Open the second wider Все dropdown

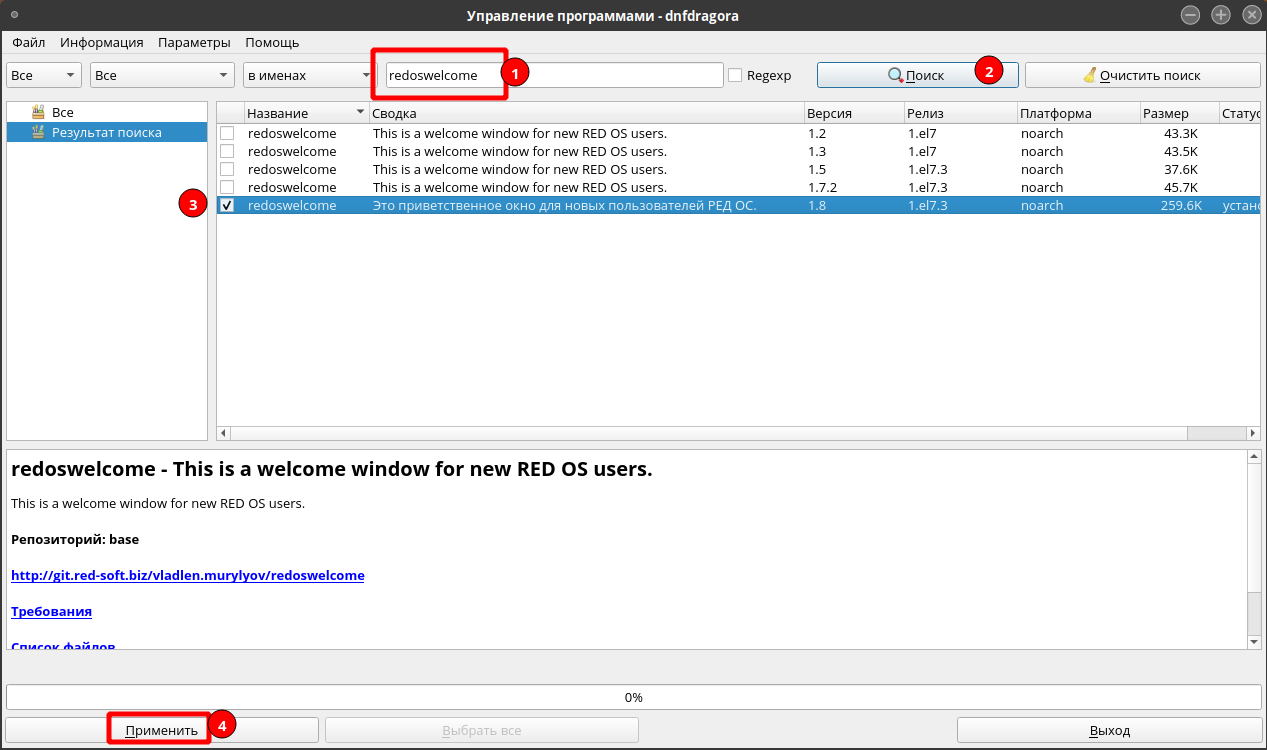coord(162,75)
